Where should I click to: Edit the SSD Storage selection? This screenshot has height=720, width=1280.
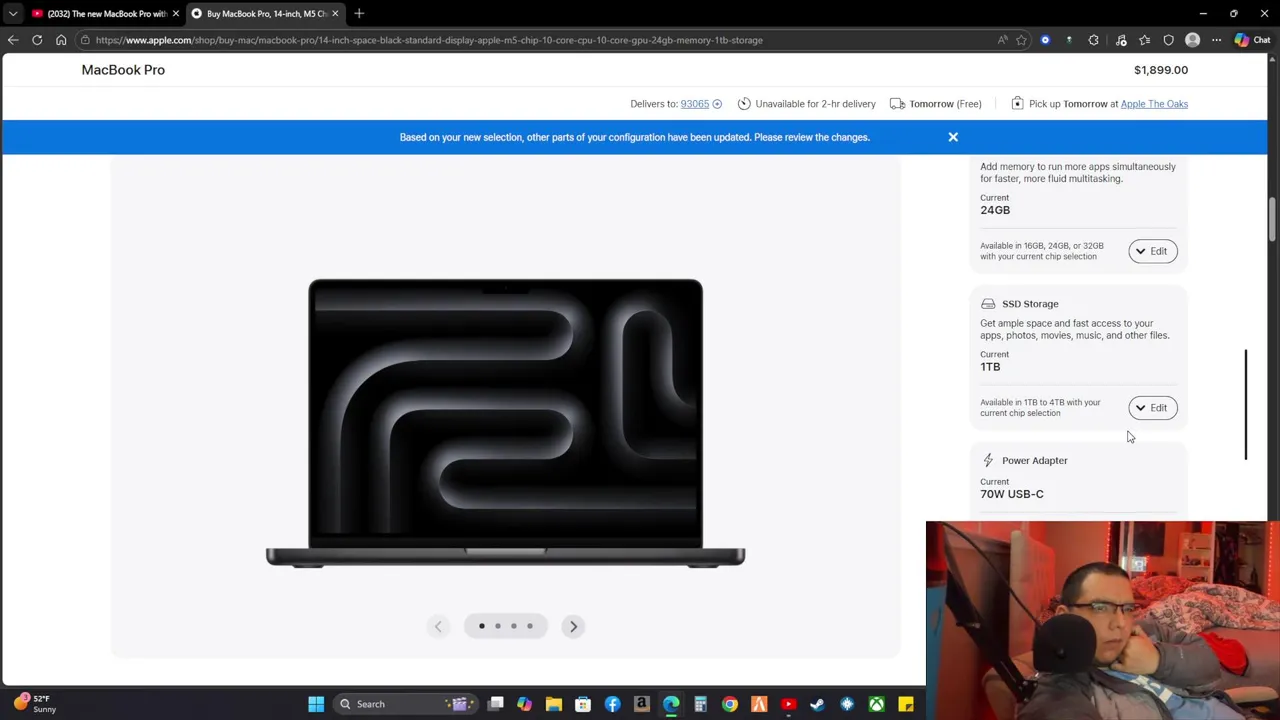pos(1152,408)
